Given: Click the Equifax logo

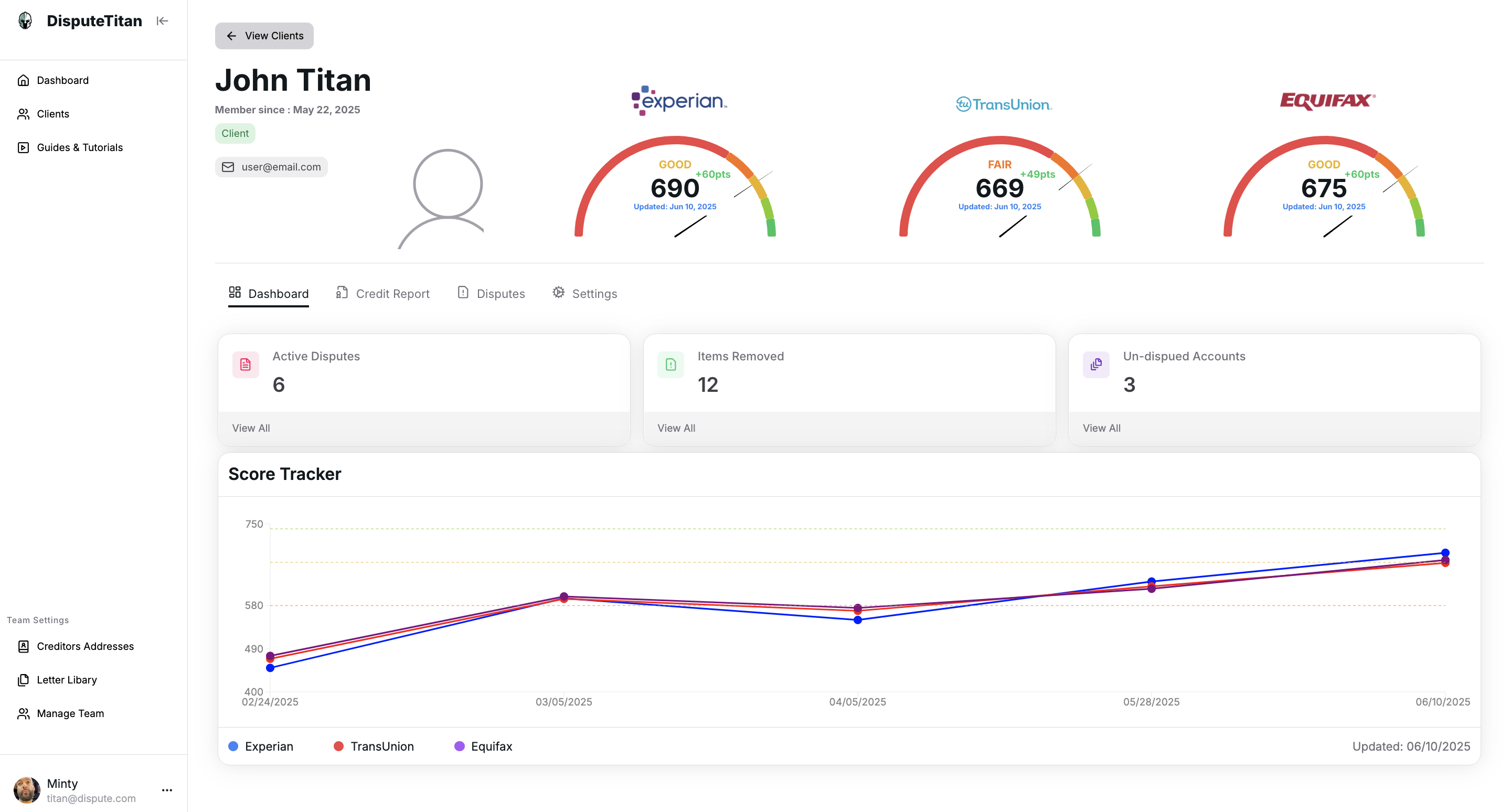Looking at the screenshot, I should (x=1327, y=101).
